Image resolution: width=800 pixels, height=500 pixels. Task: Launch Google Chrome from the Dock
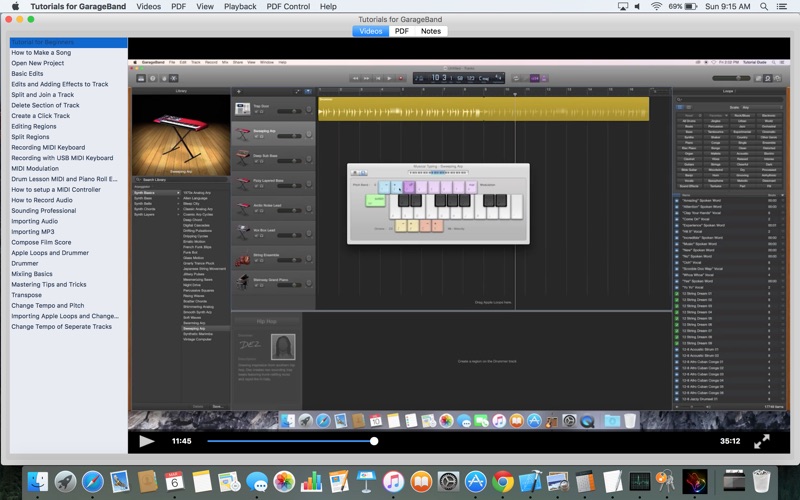tap(503, 481)
